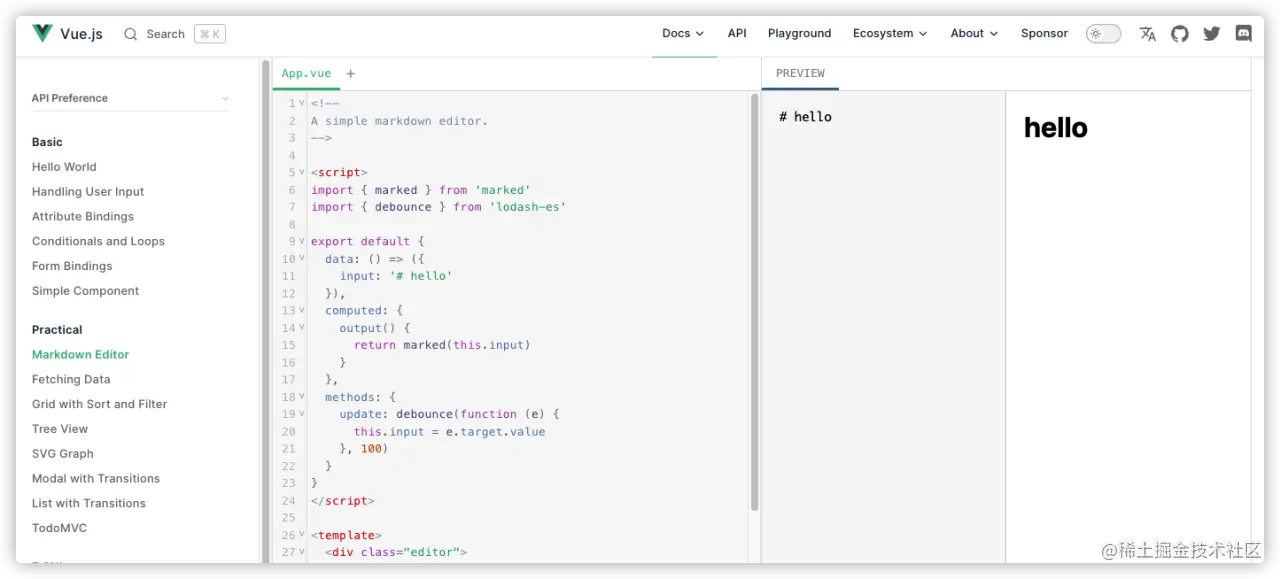This screenshot has height=579, width=1280.
Task: Click the code editor vertical scrollbar
Action: pyautogui.click(x=754, y=302)
